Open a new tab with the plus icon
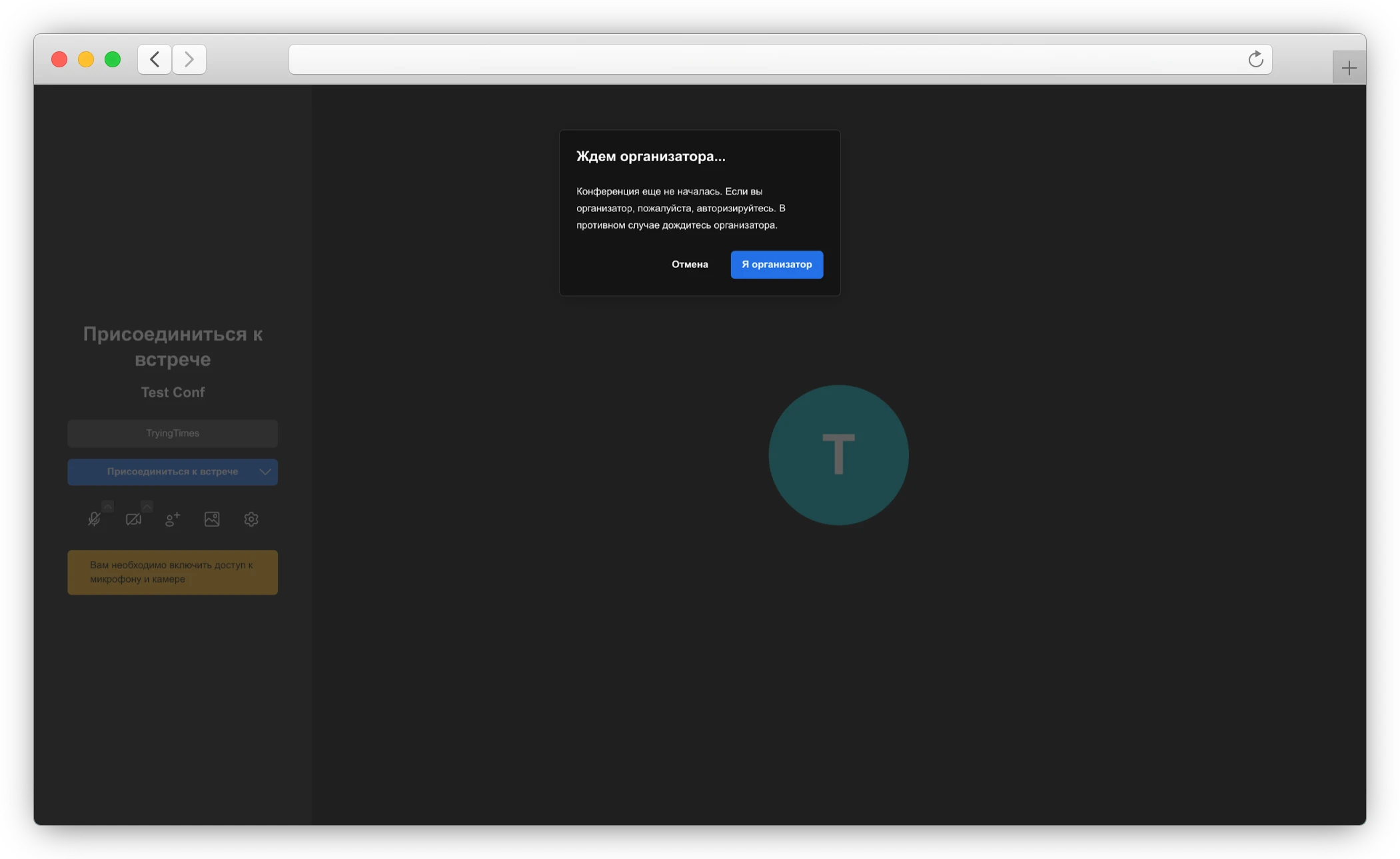The width and height of the screenshot is (1400, 859). click(x=1349, y=68)
